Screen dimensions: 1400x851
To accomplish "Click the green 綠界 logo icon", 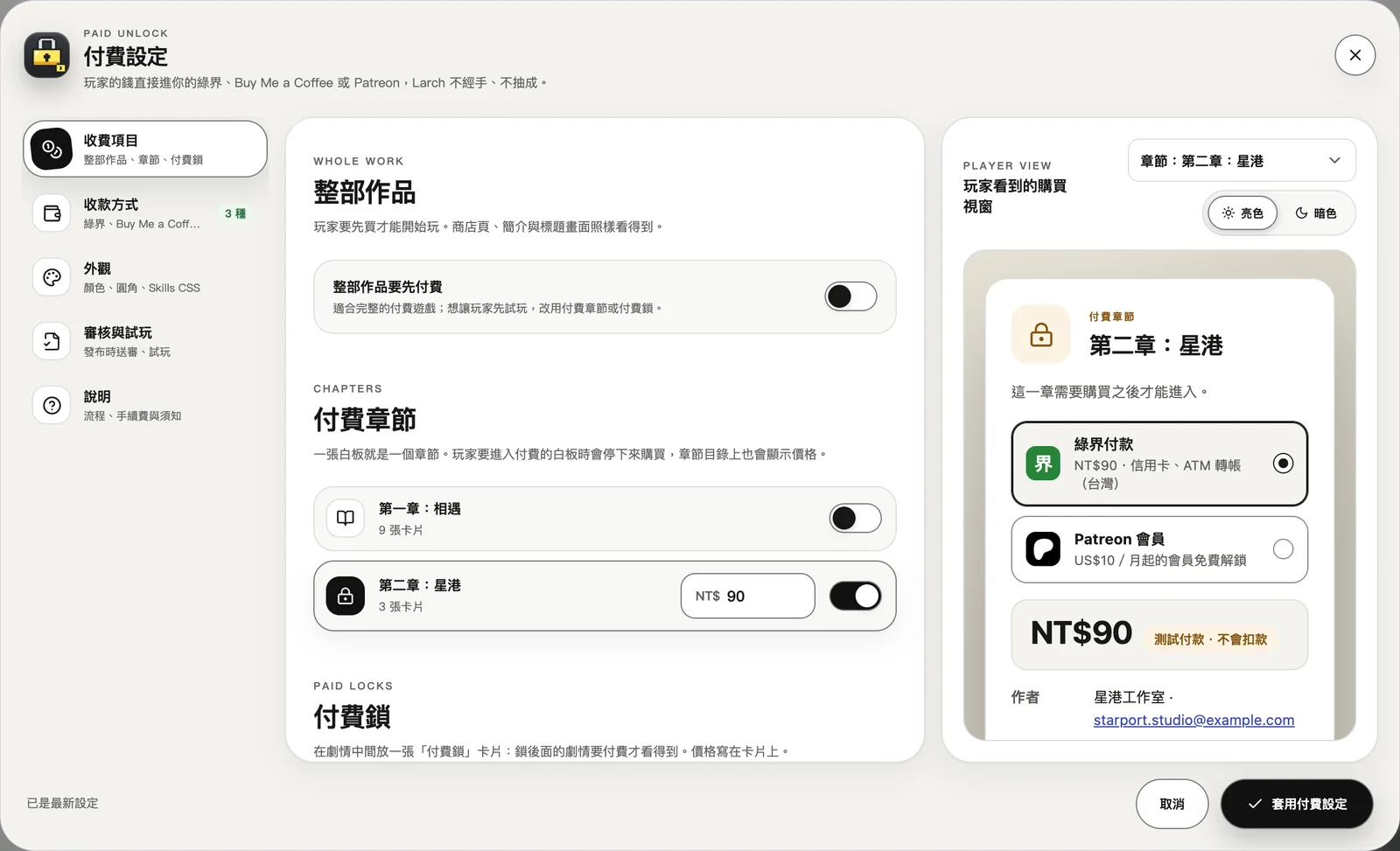I will pos(1043,464).
